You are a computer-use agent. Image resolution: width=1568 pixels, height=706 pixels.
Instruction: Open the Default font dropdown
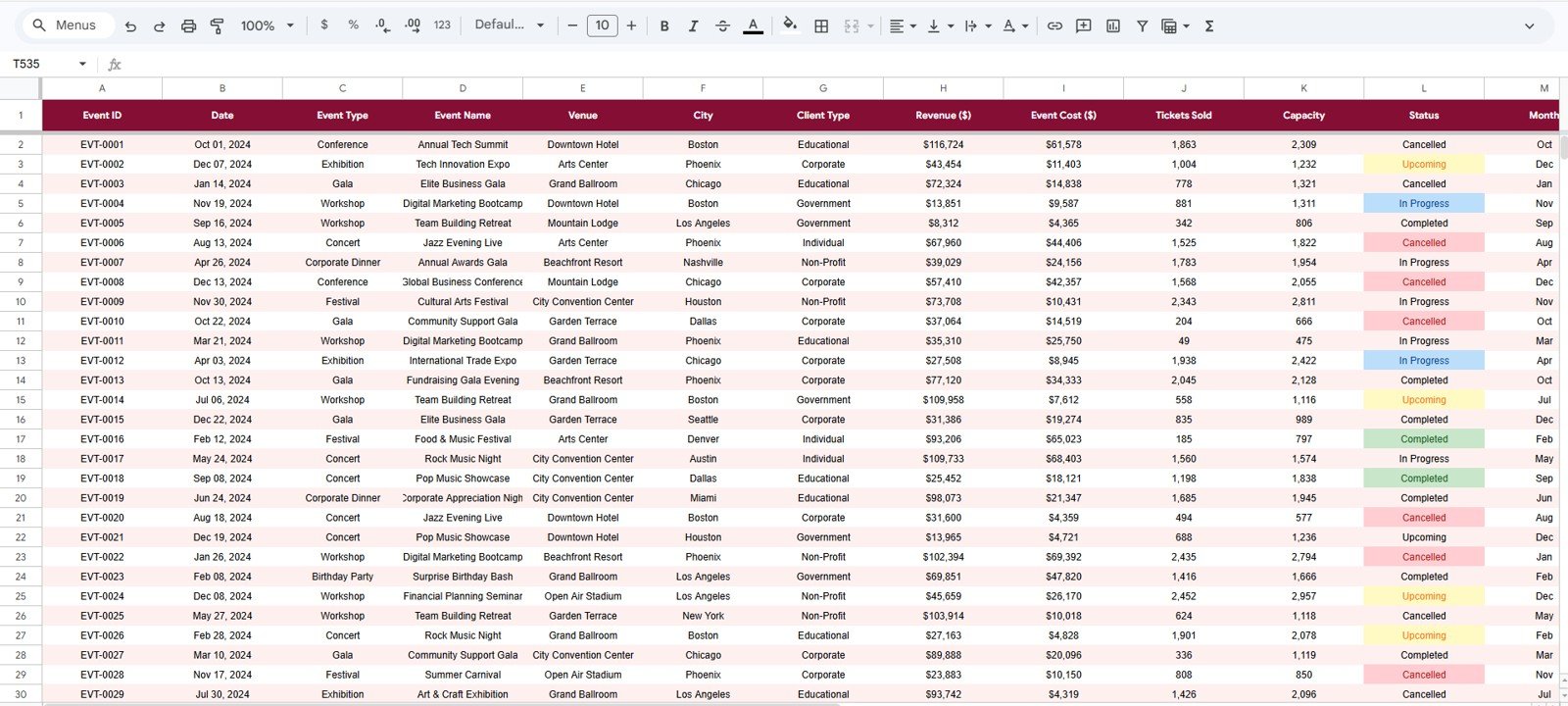(509, 25)
